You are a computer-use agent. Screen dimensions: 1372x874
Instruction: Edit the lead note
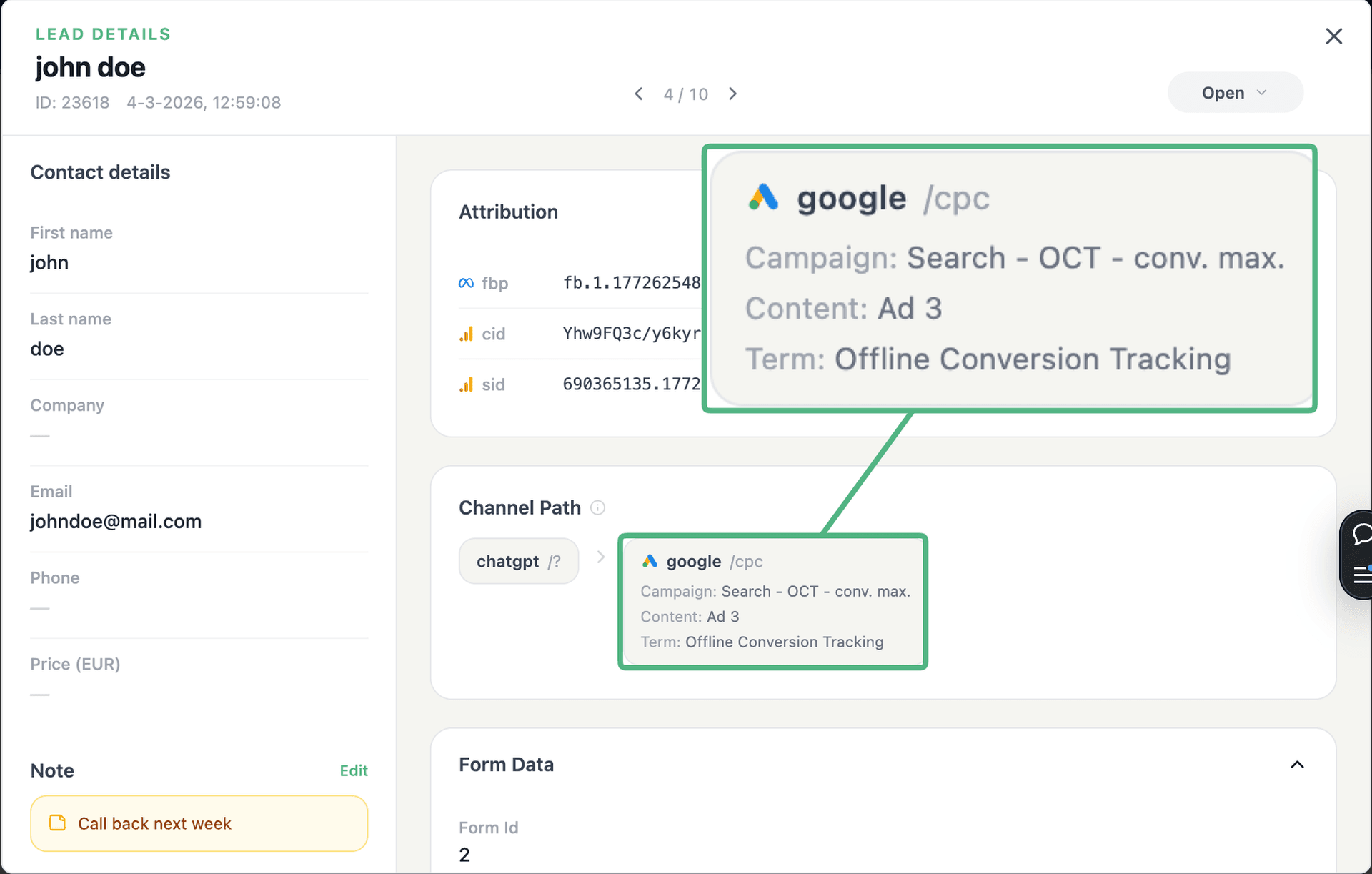[x=354, y=770]
